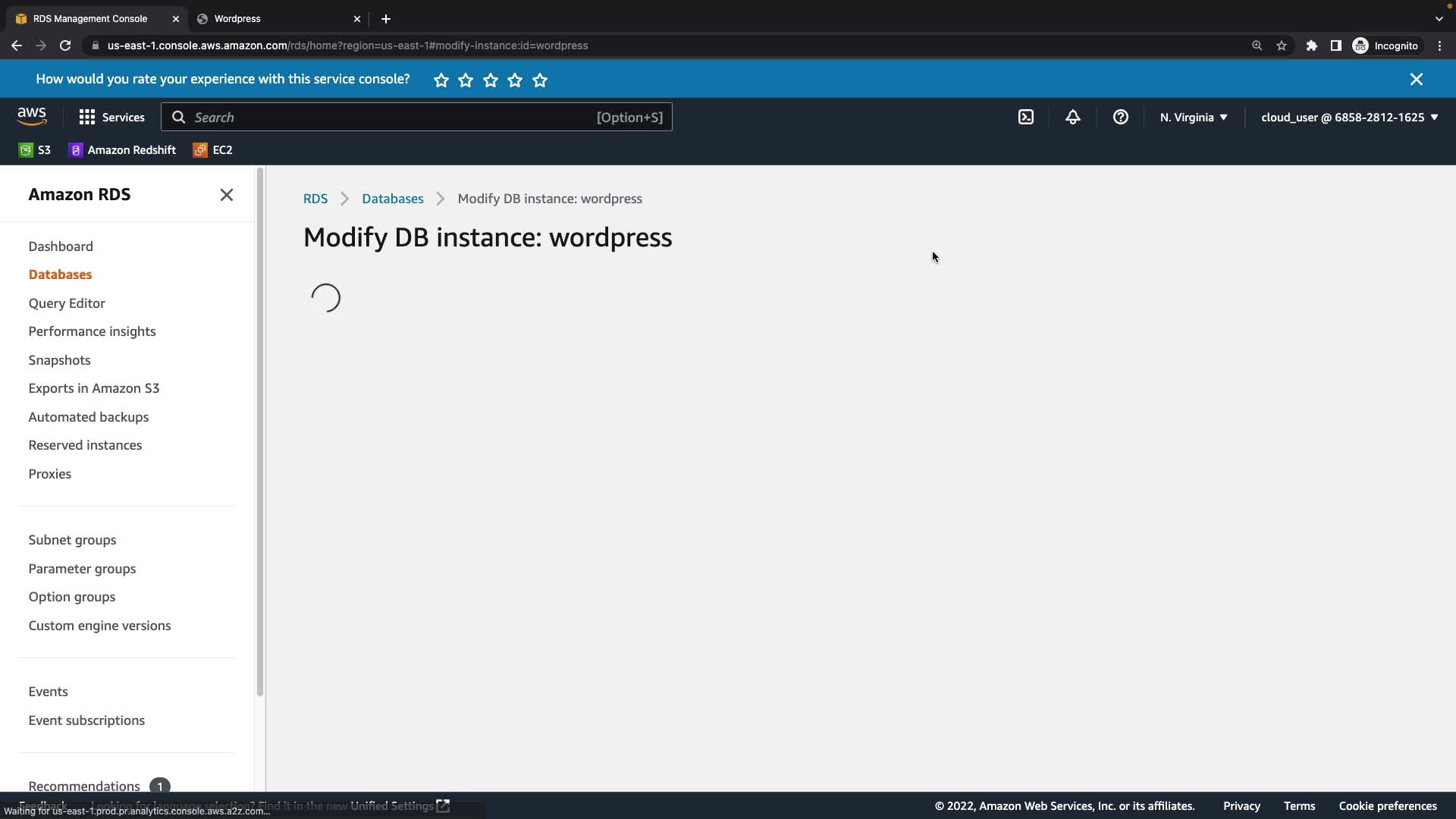Open the S3 shortcut in favorites bar
Screen dimensions: 1456x819
(x=35, y=150)
